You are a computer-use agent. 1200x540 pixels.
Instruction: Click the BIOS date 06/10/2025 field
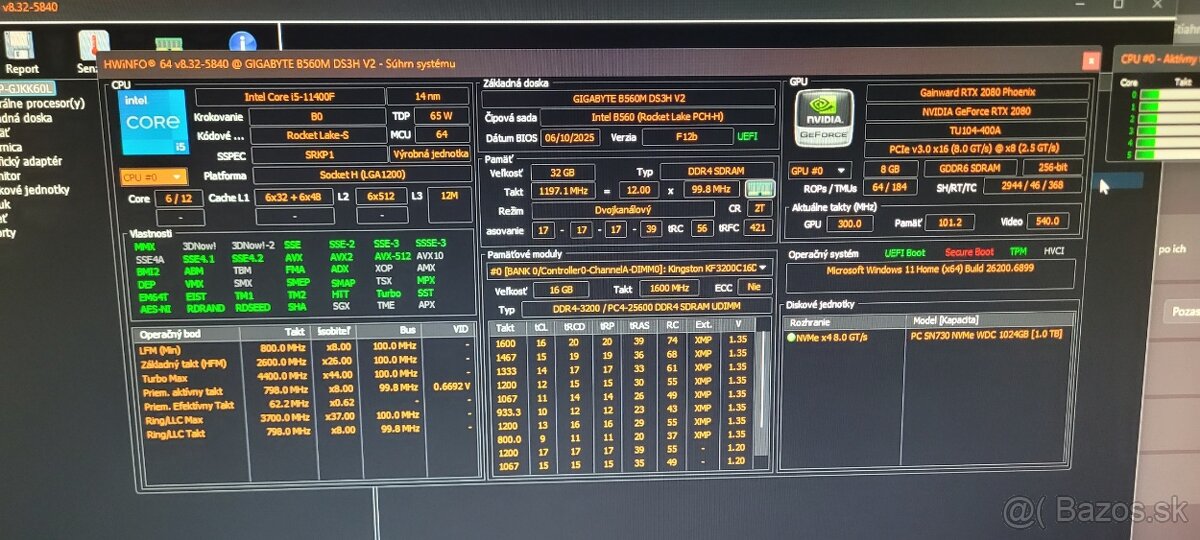pyautogui.click(x=571, y=138)
